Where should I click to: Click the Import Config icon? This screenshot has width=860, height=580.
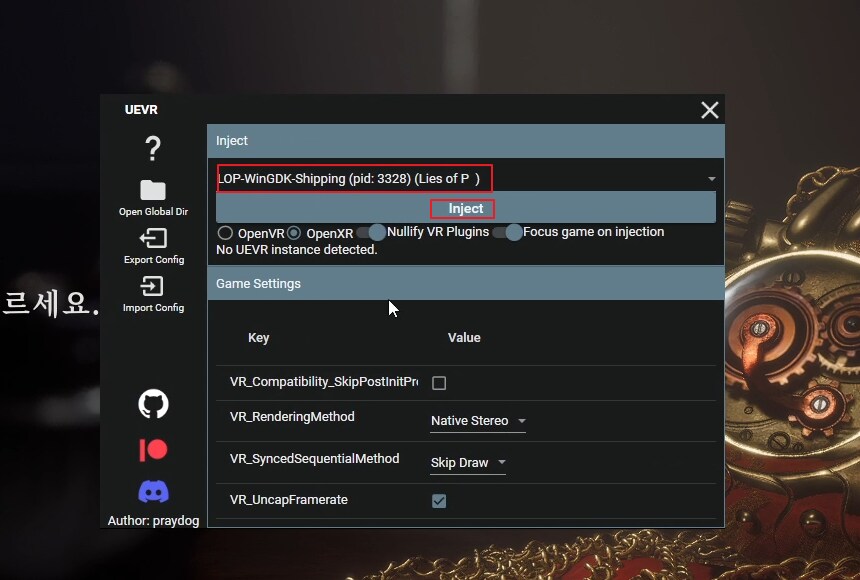(x=153, y=287)
